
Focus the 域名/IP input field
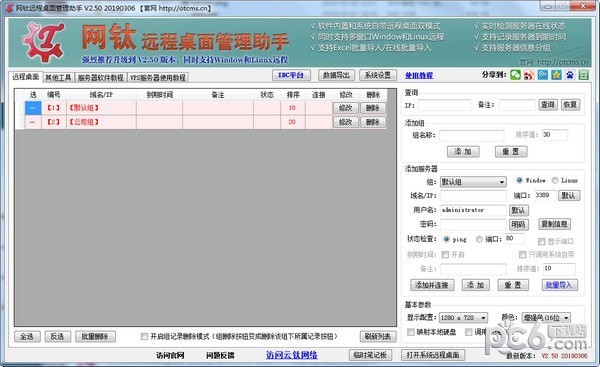(x=473, y=196)
